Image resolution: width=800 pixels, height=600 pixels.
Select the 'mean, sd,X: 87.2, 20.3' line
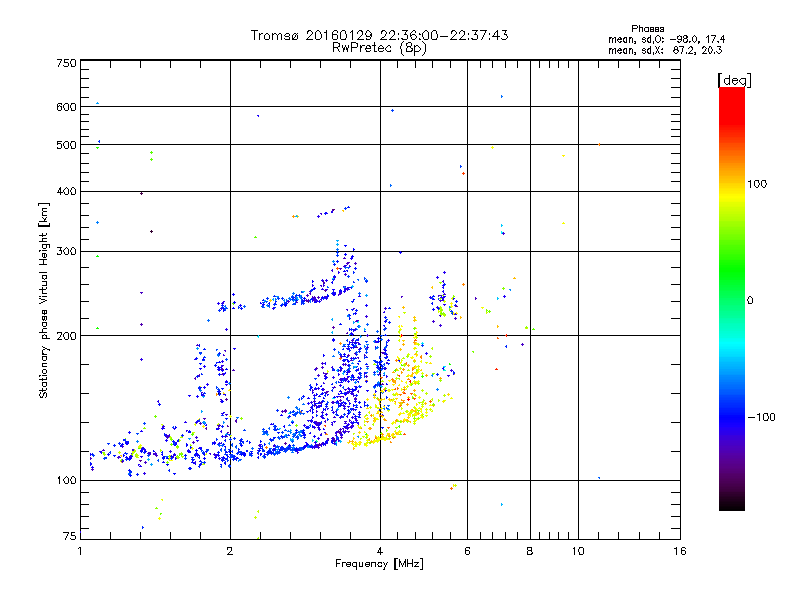click(665, 50)
